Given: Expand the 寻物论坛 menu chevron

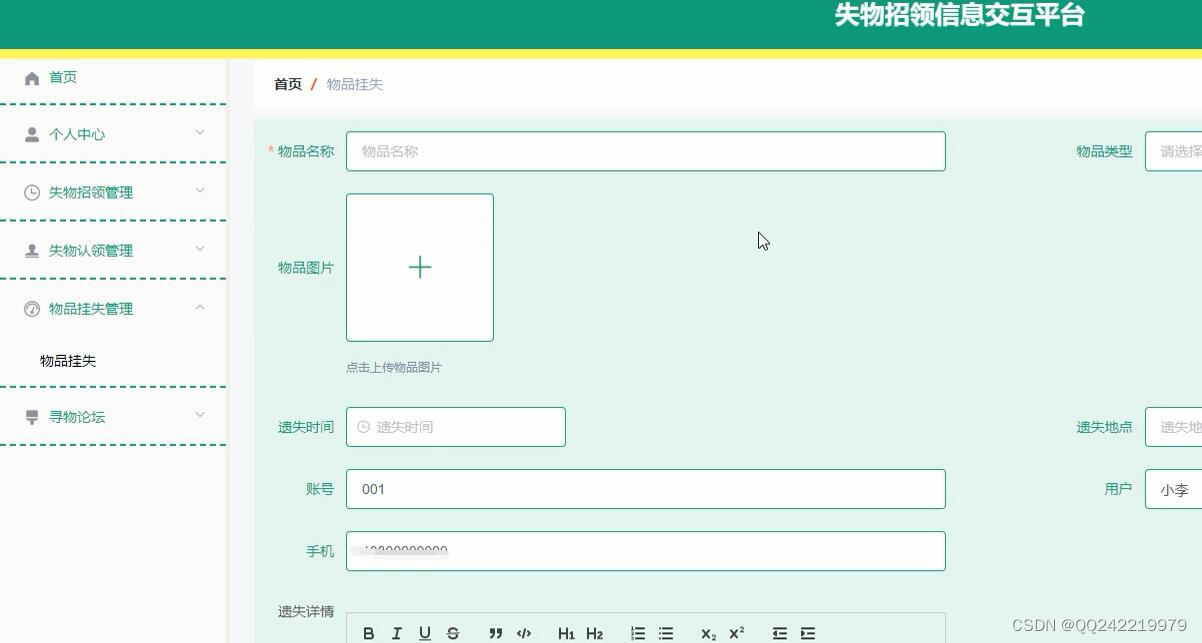Looking at the screenshot, I should click(x=200, y=415).
